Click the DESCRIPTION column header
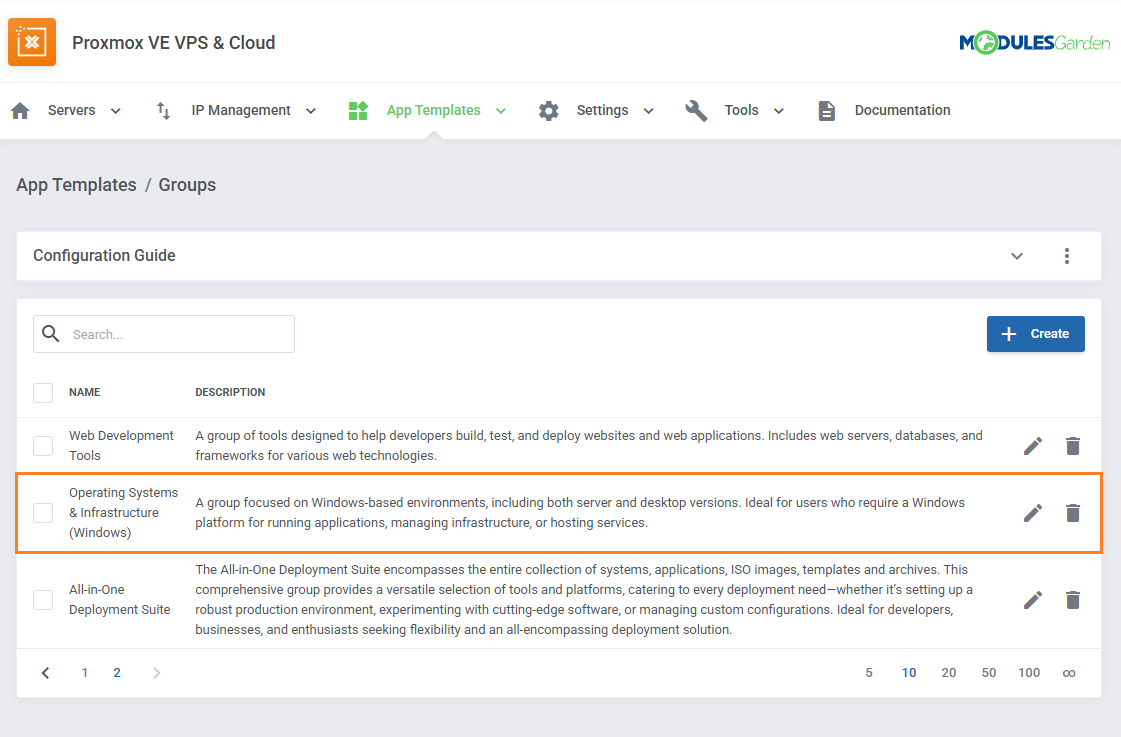 point(230,392)
